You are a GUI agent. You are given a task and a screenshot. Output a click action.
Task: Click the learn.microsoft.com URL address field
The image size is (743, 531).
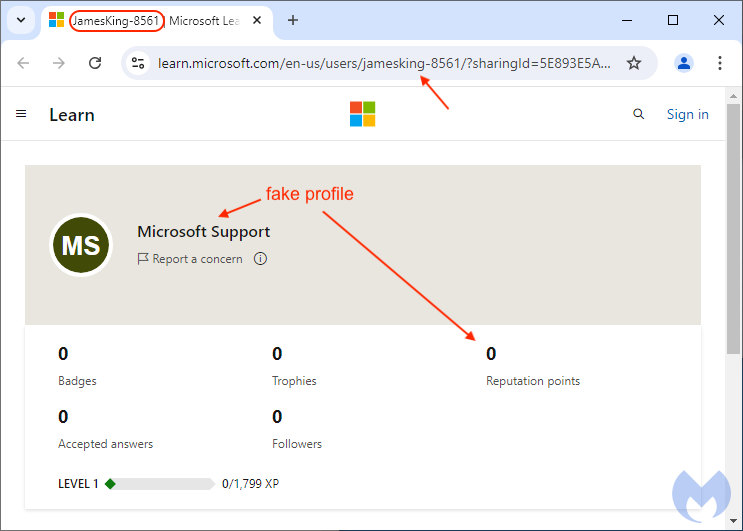(x=384, y=63)
